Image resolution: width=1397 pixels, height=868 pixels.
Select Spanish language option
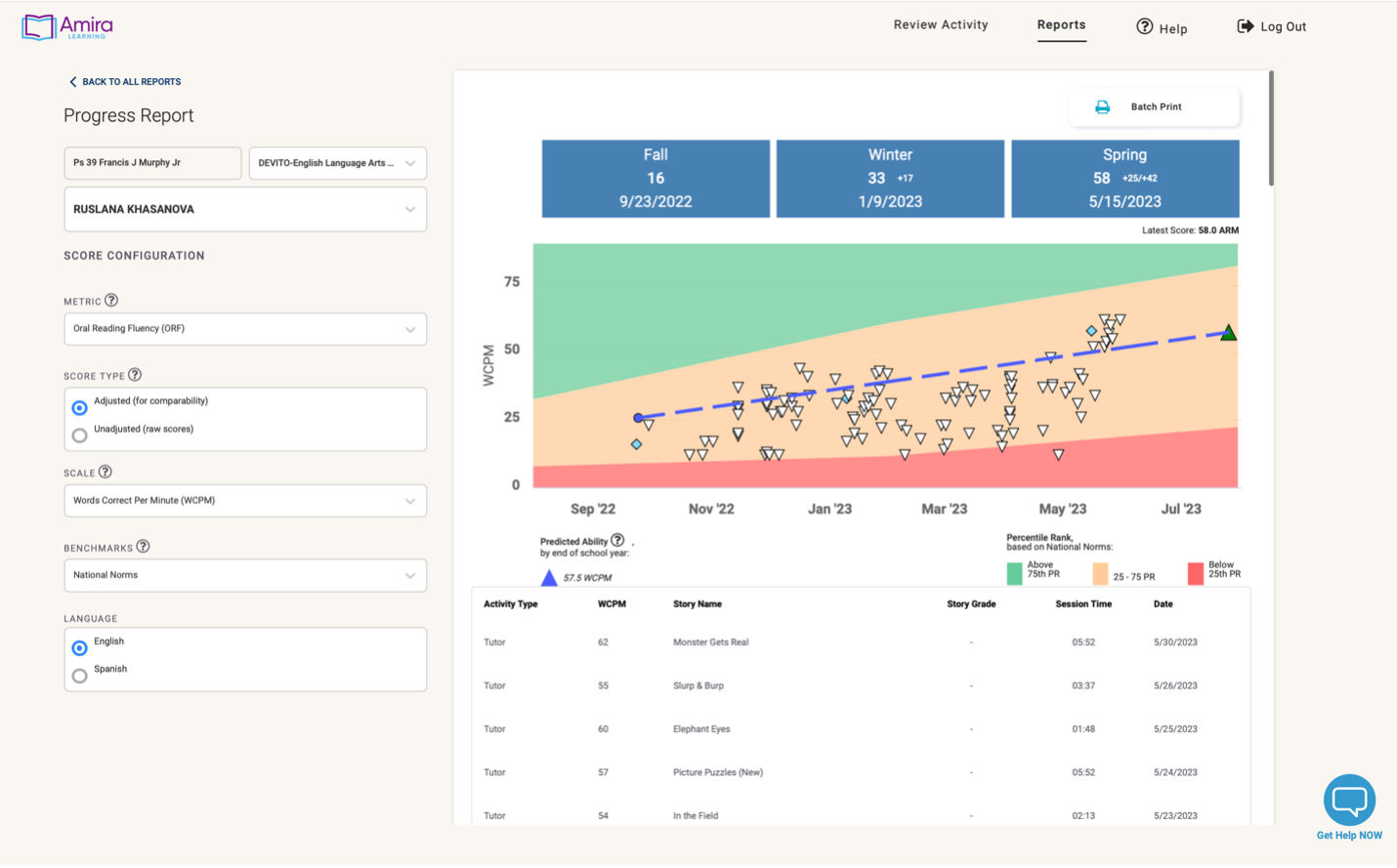coord(80,676)
